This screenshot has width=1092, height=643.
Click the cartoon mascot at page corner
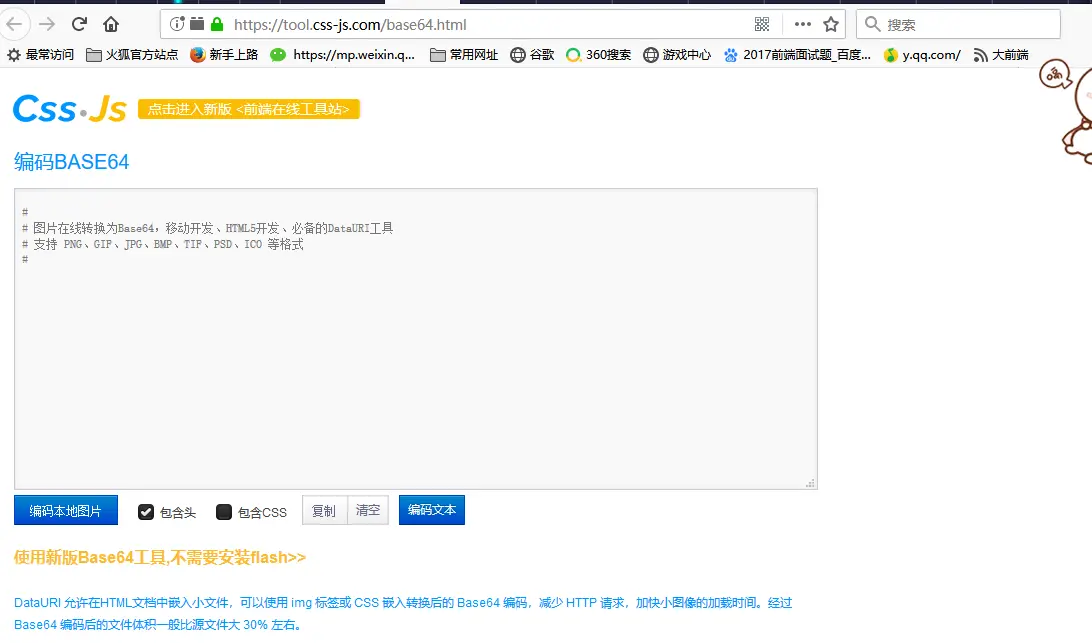(x=1067, y=111)
